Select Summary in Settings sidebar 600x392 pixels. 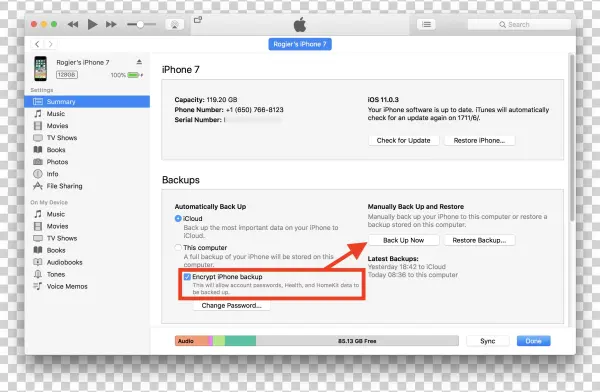[87, 101]
